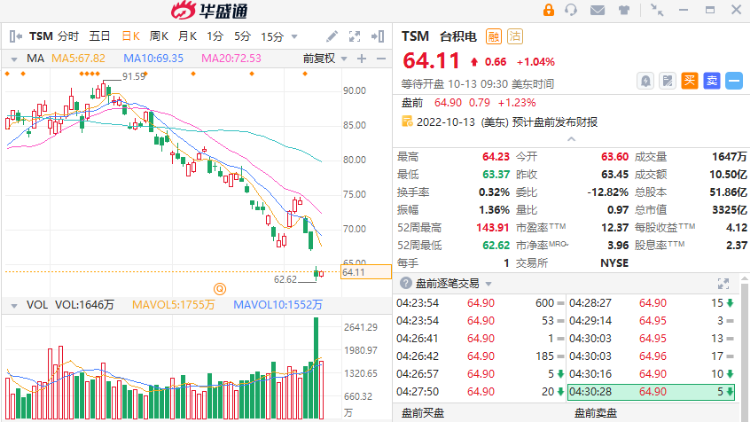Click the MA20:72.53 legend label

232,58
